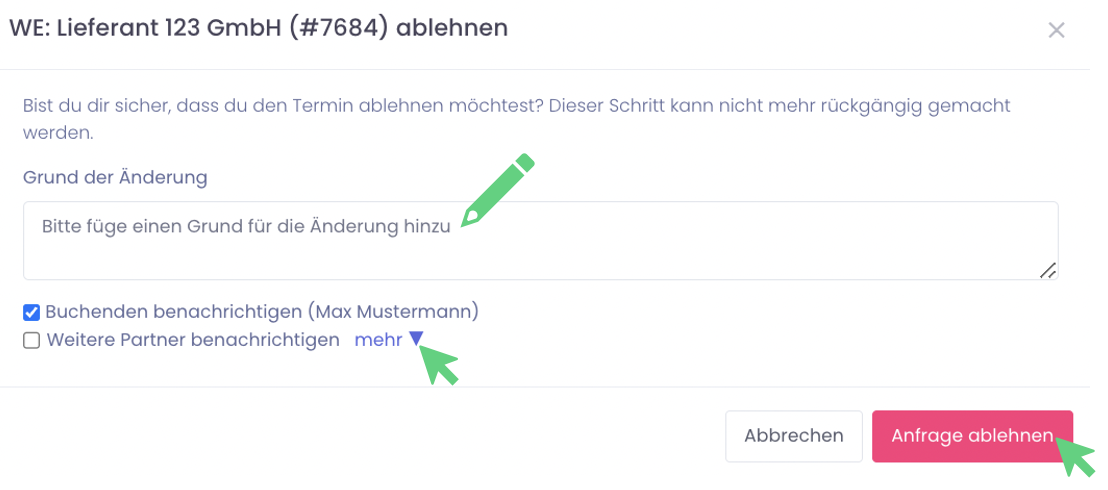Expand the blue triangle next to mehr
This screenshot has height=490, width=1108.
[416, 339]
